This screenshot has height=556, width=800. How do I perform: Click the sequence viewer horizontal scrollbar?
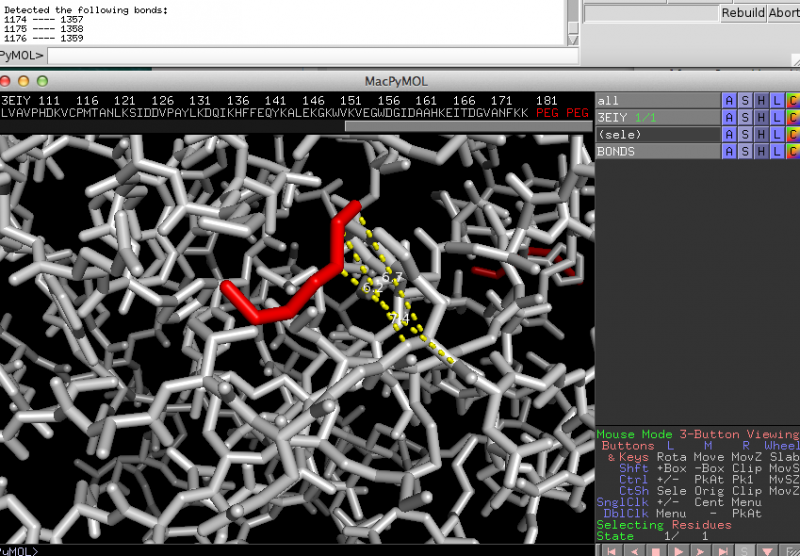(467, 126)
